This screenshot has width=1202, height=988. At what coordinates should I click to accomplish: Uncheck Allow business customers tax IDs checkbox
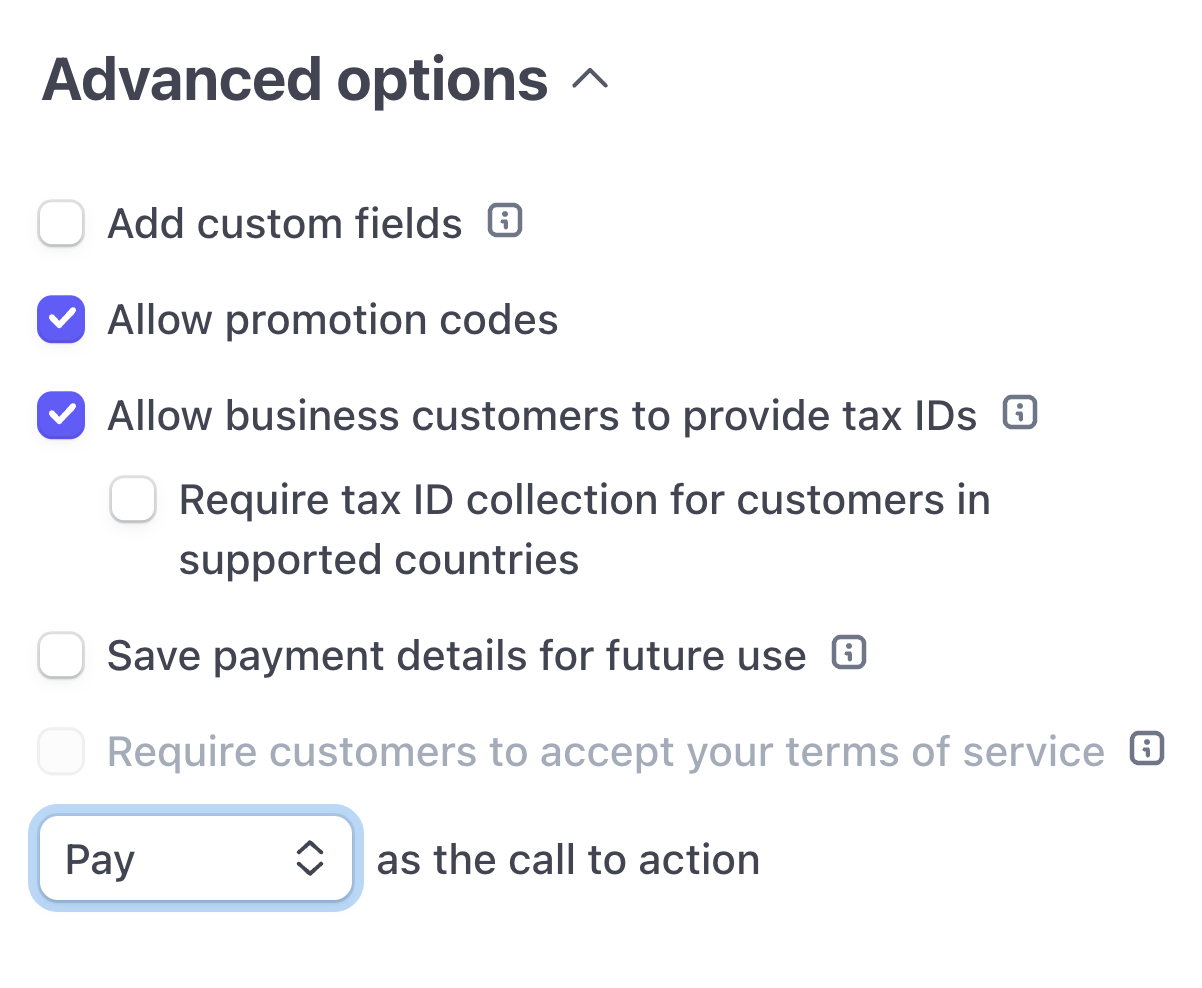coord(61,415)
